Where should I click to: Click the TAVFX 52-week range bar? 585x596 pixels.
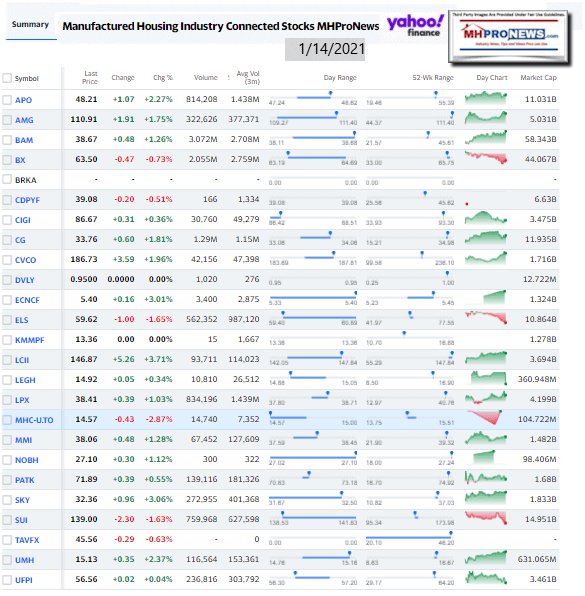[x=409, y=538]
